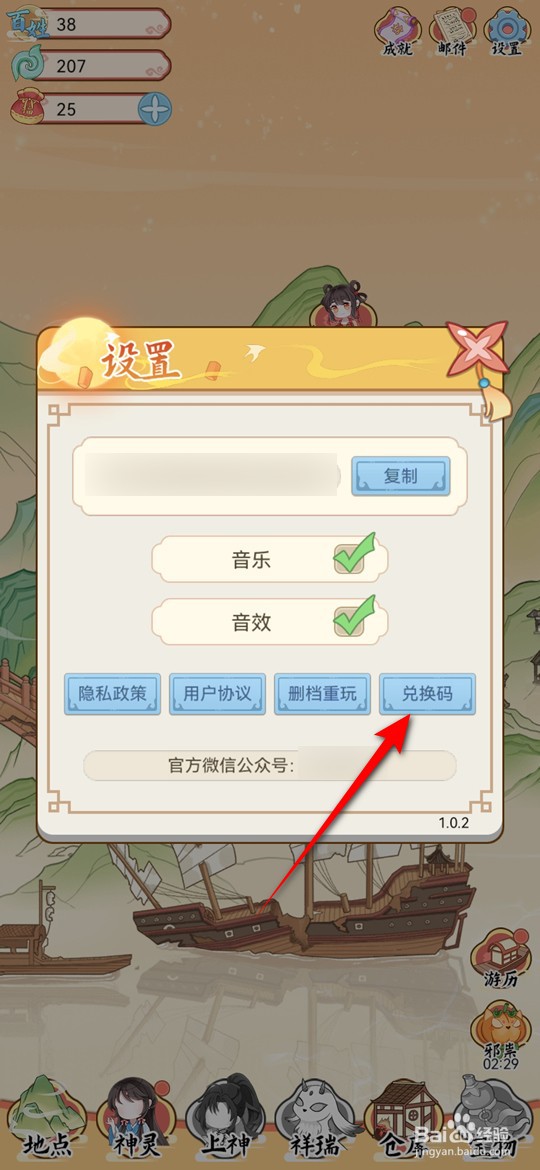Switch to the 神灵 spirits tab
Viewport: 540px width, 1170px height.
(x=137, y=1118)
